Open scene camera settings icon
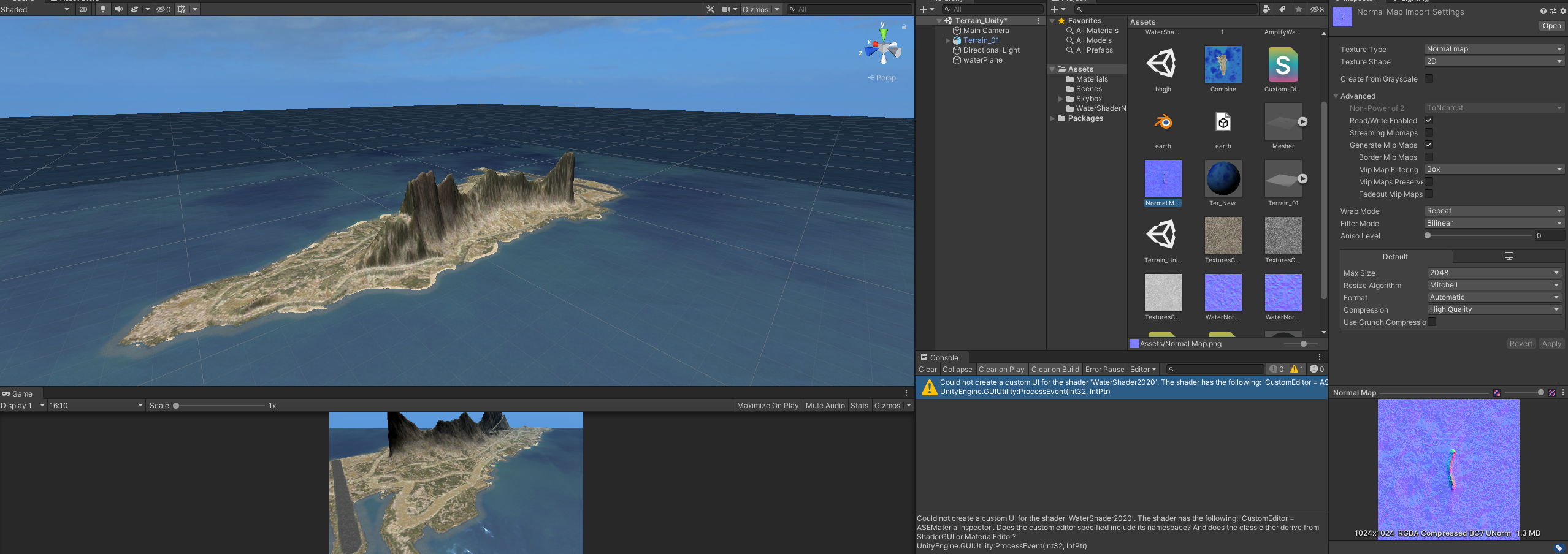 726,9
